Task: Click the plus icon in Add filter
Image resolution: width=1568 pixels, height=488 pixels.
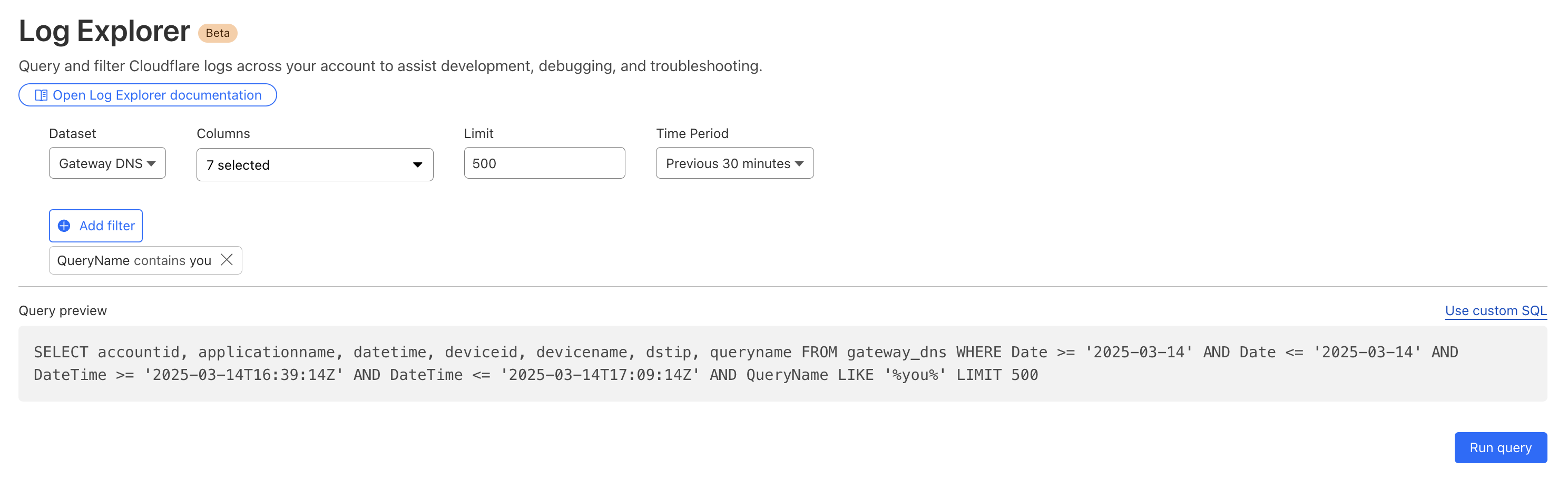Action: click(x=64, y=227)
